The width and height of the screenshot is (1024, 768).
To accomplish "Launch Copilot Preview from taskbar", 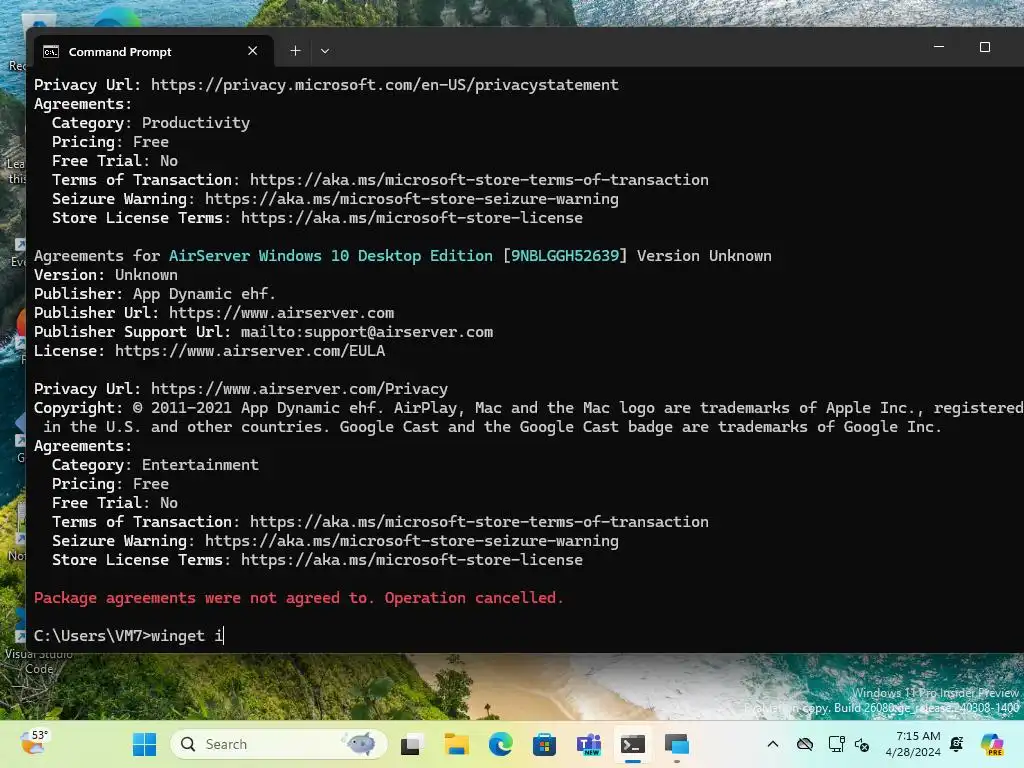I will click(x=992, y=744).
